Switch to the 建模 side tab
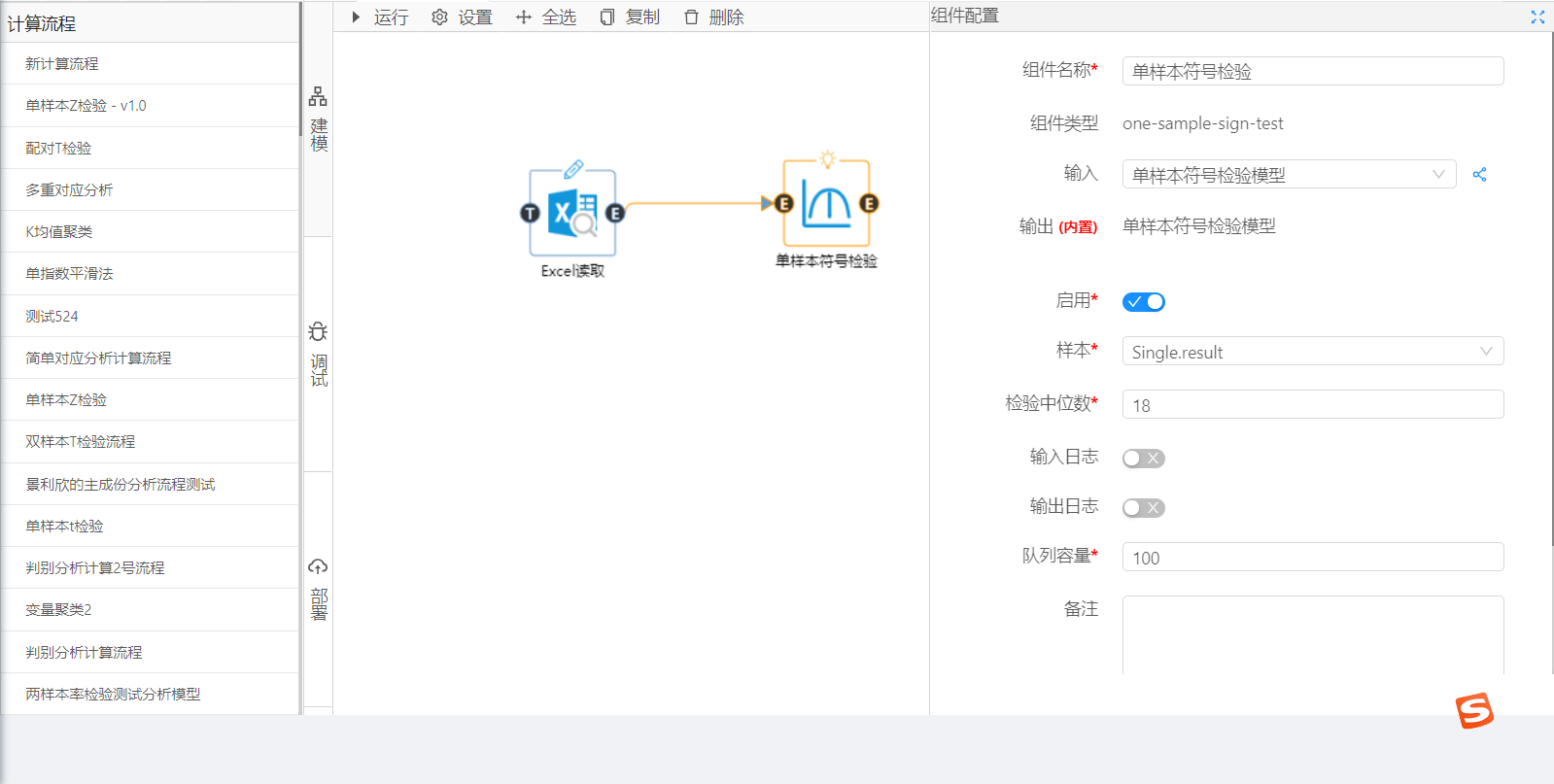1554x784 pixels. [318, 120]
